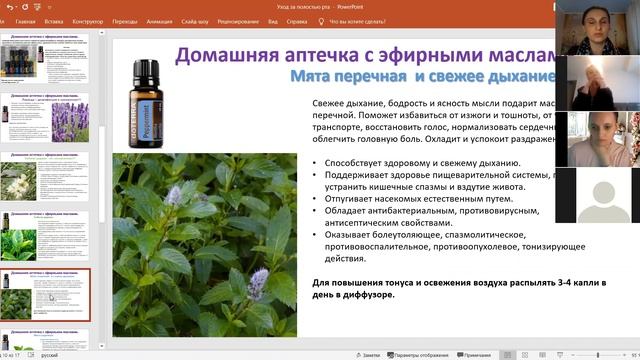This screenshot has height=360, width=640.
Task: Start Slide Show icon in status bar
Action: click(560, 355)
